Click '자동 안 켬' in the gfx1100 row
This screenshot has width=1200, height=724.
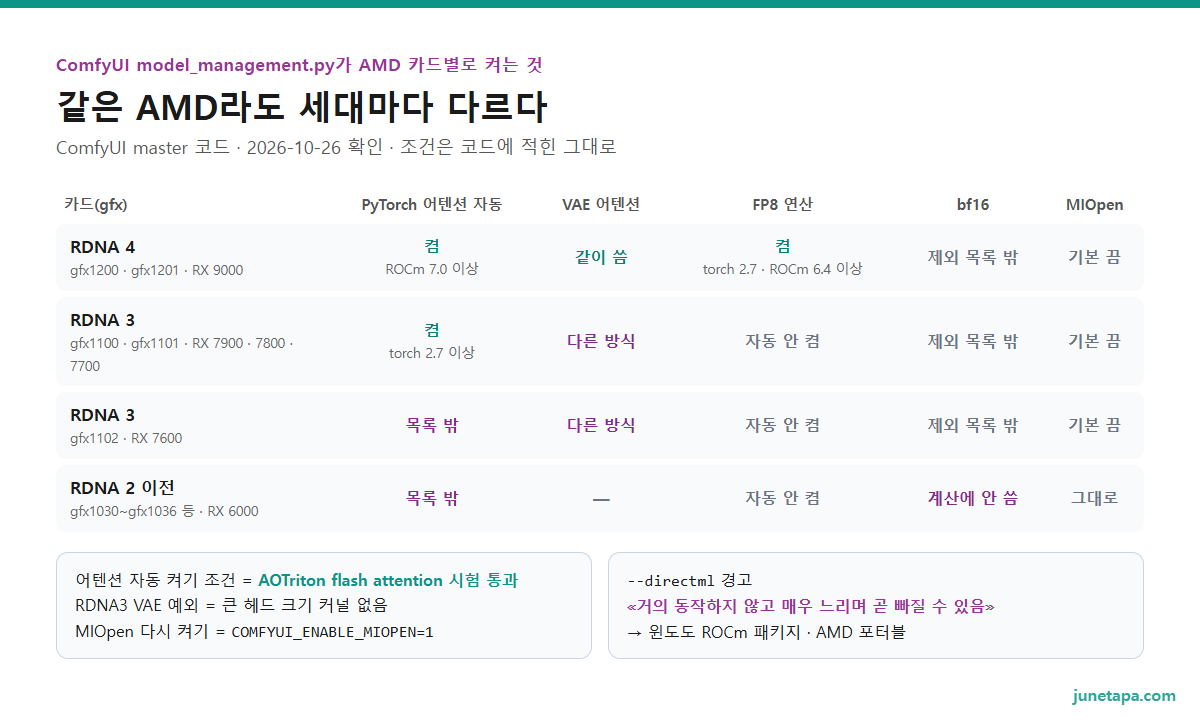click(782, 341)
